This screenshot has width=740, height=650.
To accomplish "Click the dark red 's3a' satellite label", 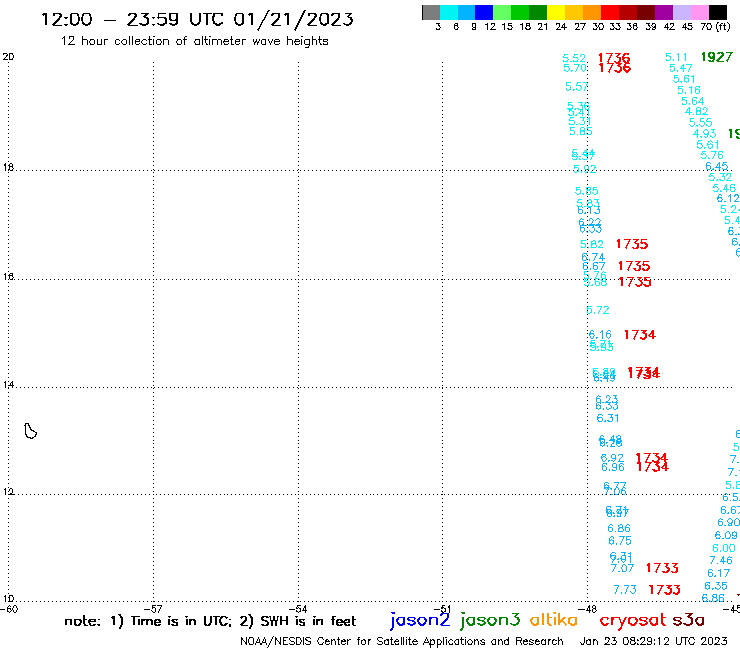I will coord(689,620).
